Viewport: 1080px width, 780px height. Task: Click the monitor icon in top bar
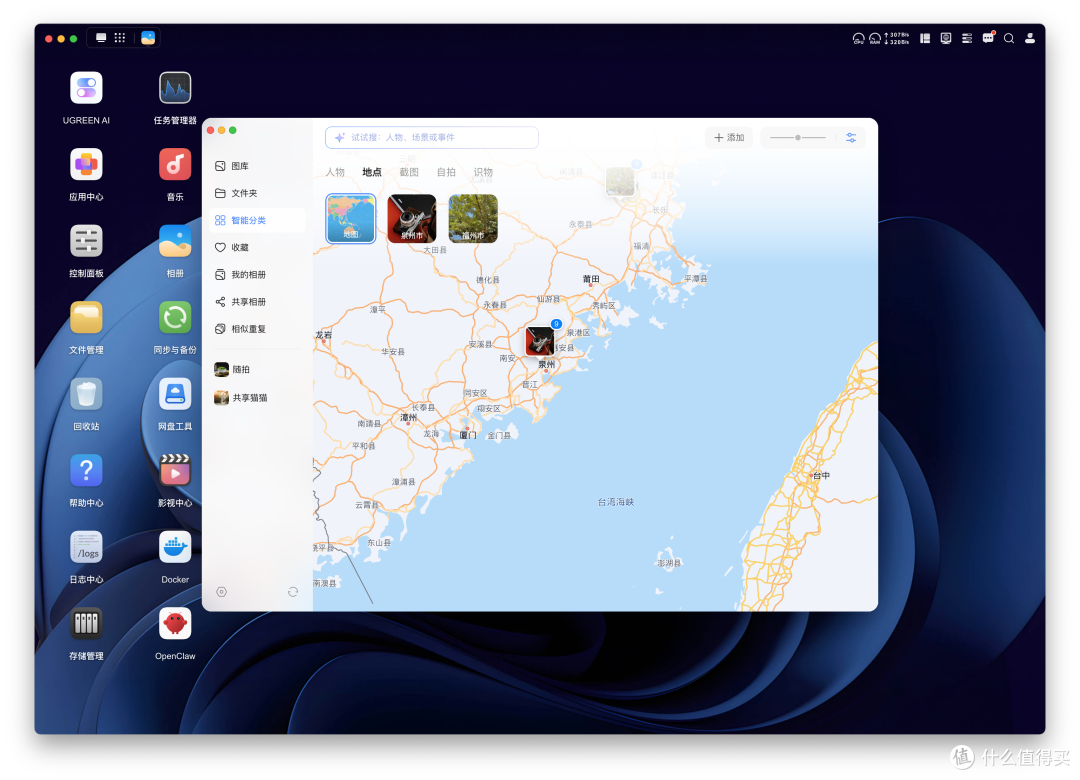tap(946, 39)
